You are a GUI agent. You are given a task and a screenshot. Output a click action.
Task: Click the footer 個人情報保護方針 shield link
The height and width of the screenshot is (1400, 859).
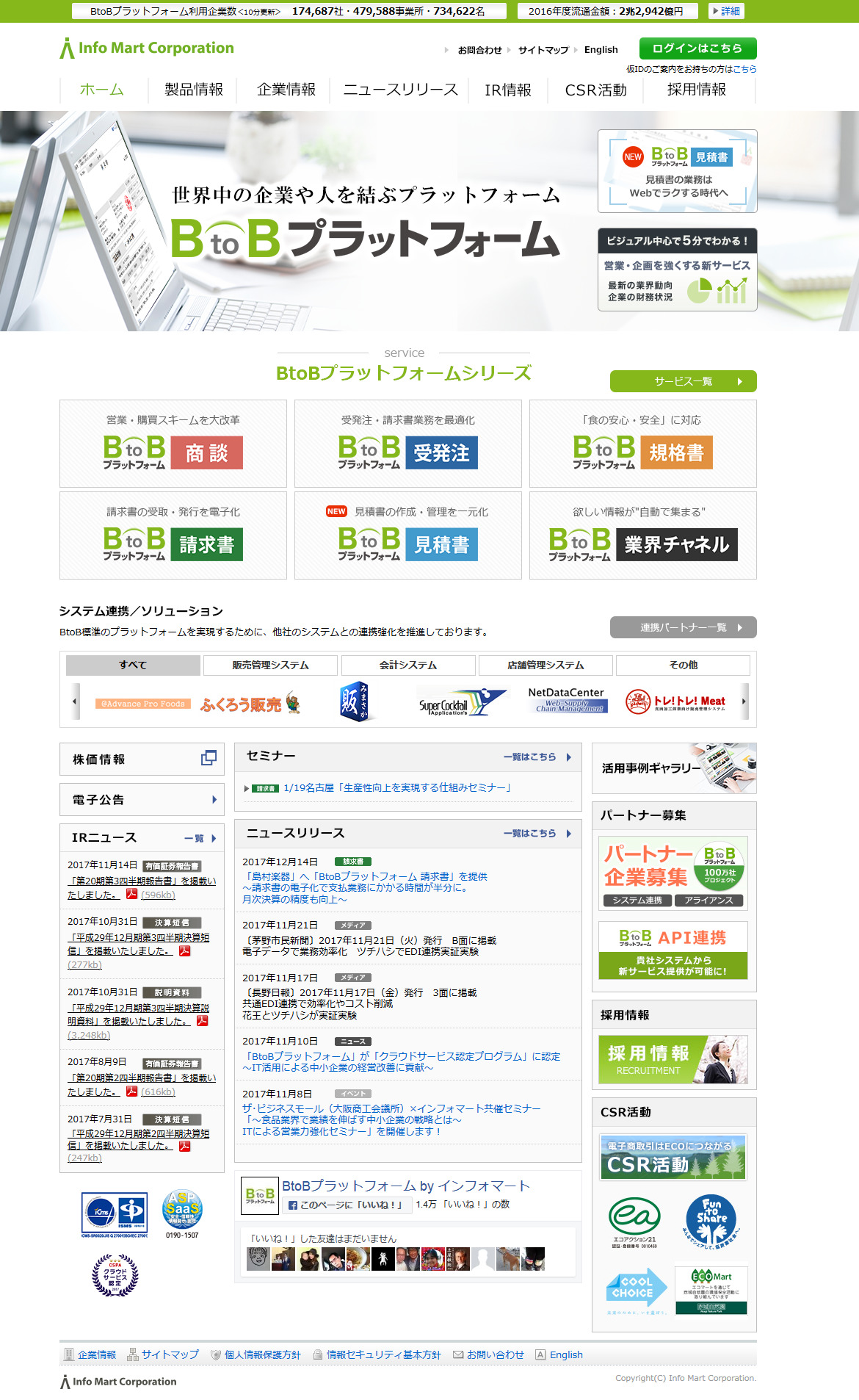tap(255, 1354)
